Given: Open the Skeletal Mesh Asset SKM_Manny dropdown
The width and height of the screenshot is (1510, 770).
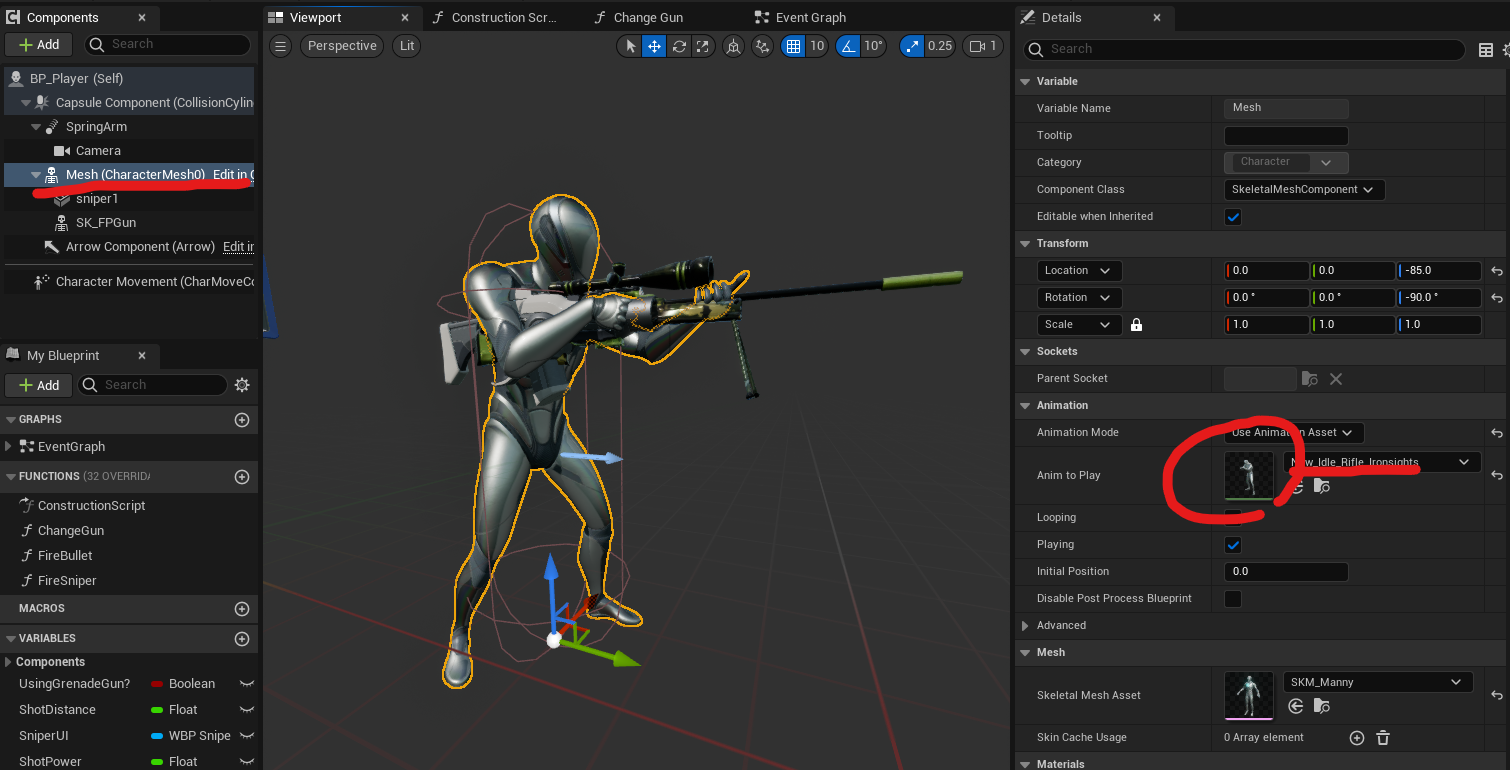Looking at the screenshot, I should pyautogui.click(x=1378, y=682).
